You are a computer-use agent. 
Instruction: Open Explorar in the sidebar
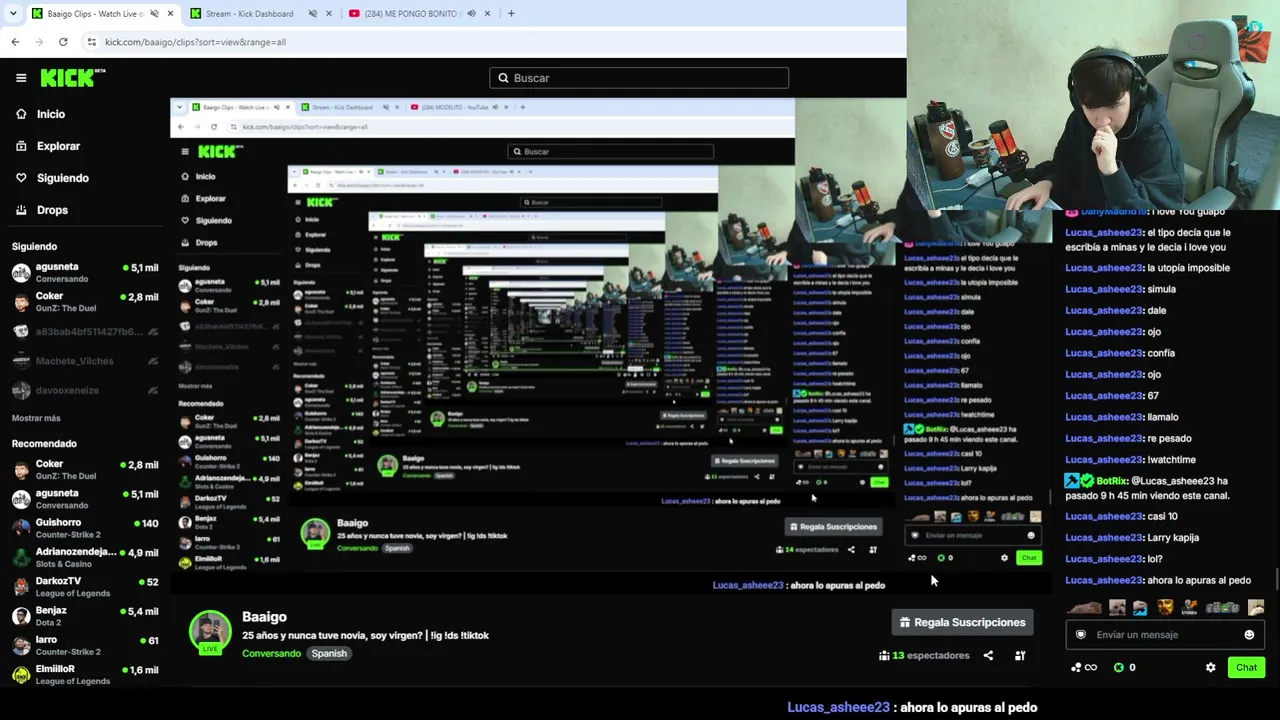tap(58, 146)
